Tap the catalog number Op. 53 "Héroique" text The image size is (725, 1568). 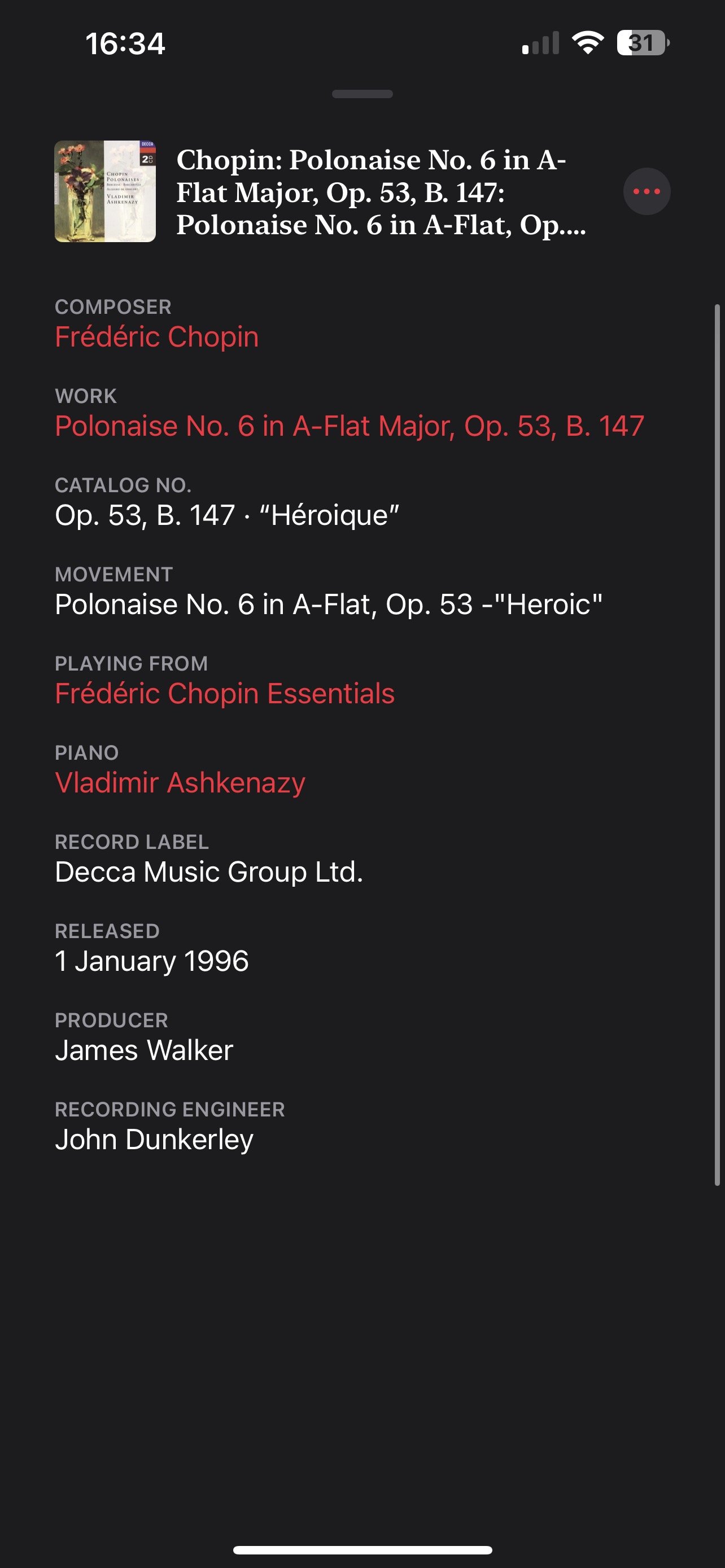[x=227, y=515]
